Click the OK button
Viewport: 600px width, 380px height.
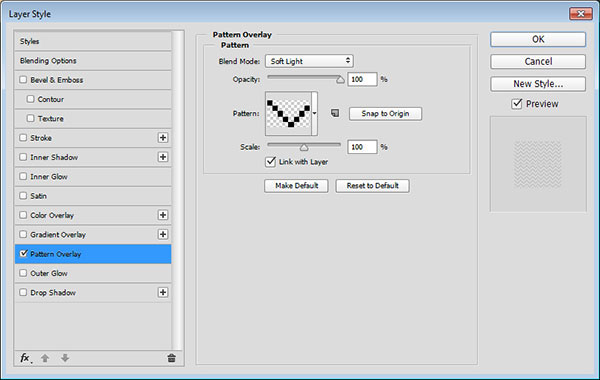(538, 39)
